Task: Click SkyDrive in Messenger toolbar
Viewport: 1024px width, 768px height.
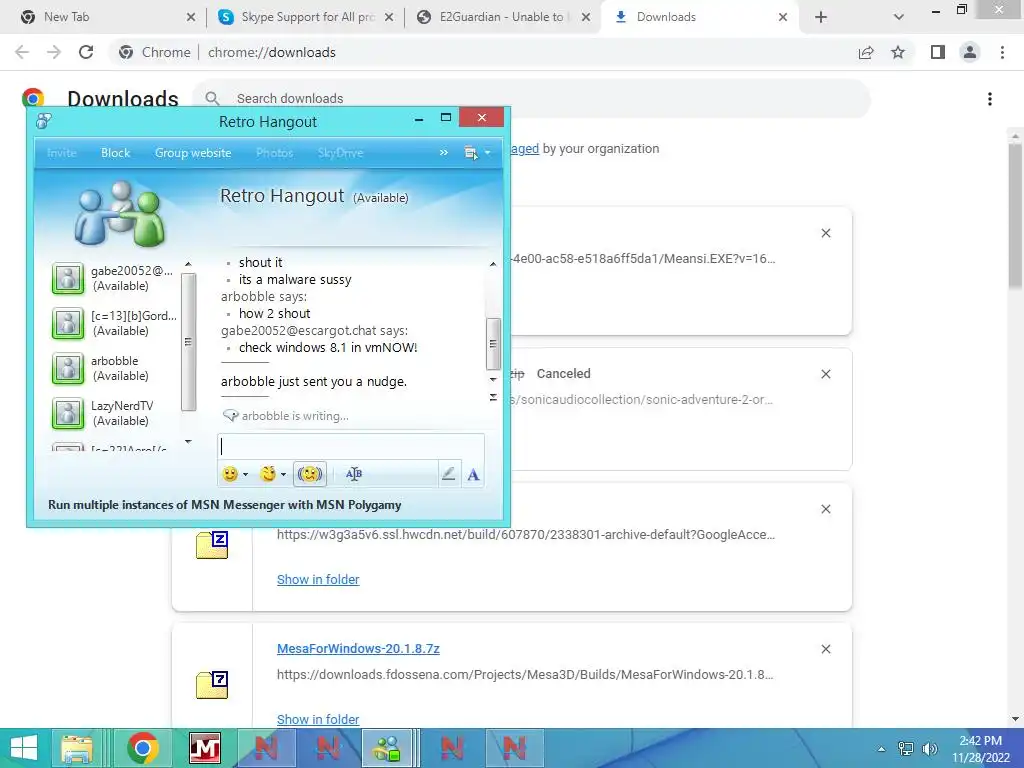Action: (340, 153)
